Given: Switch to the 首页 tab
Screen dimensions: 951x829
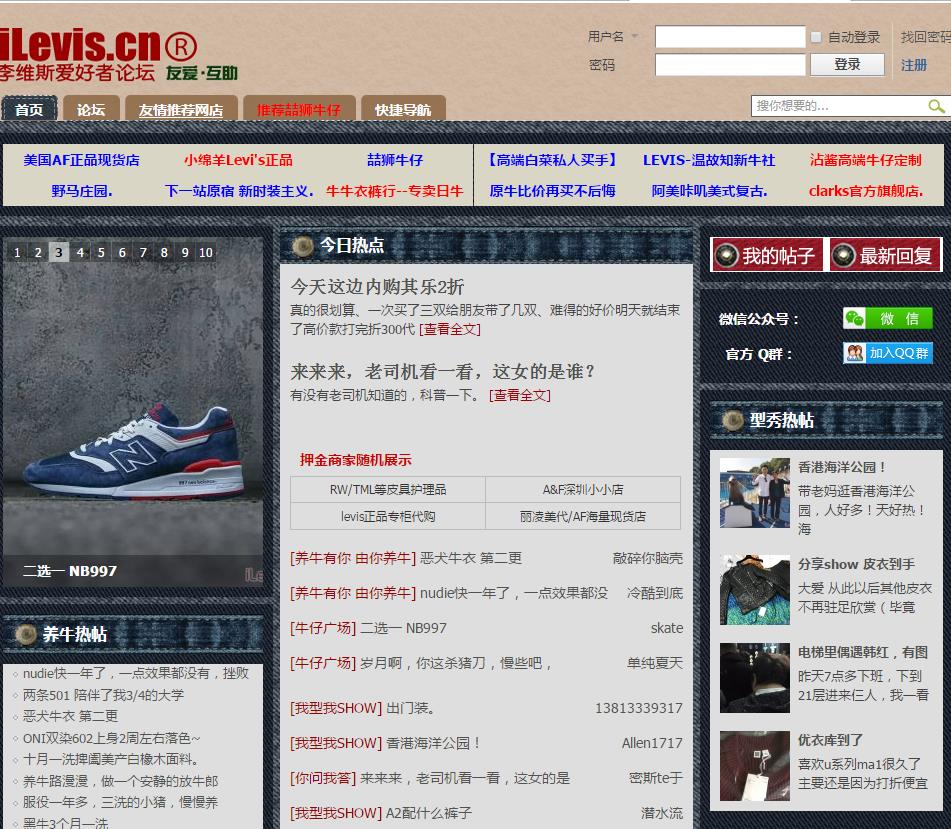Looking at the screenshot, I should point(29,109).
